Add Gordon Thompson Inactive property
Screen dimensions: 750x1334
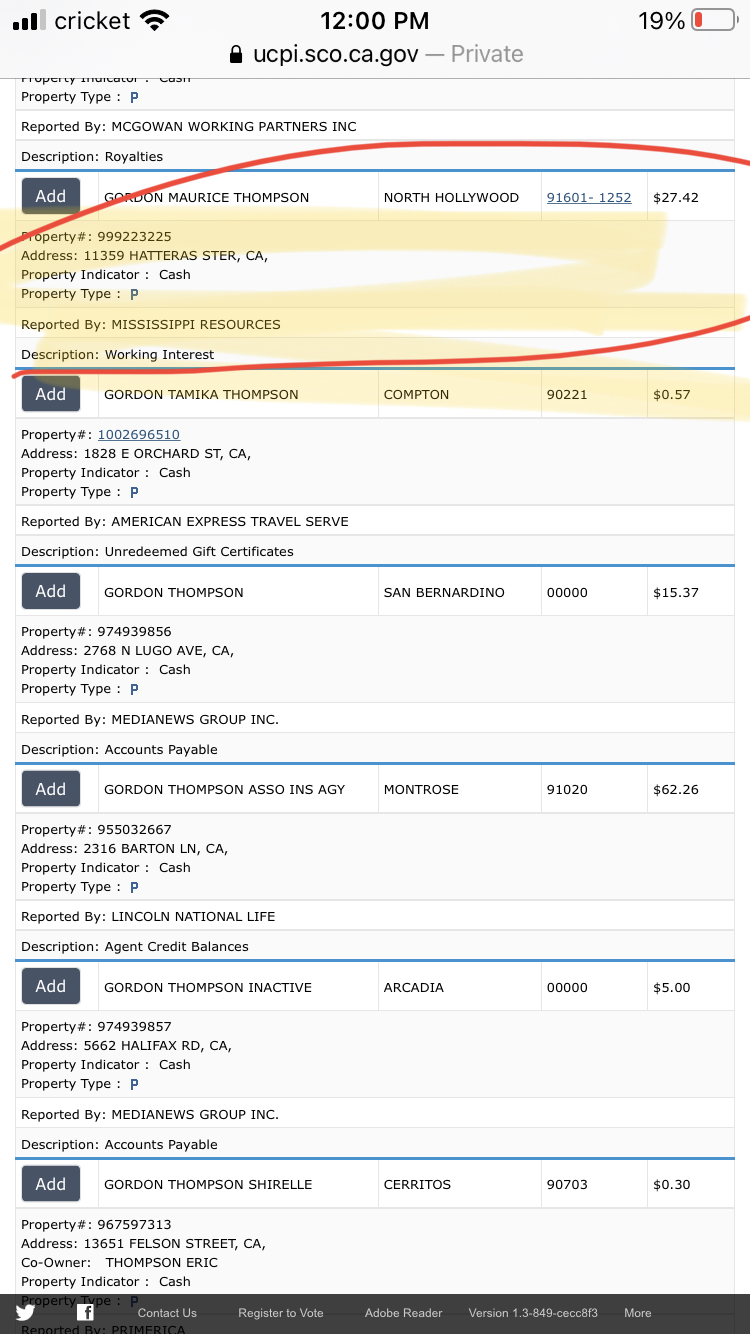[51, 986]
